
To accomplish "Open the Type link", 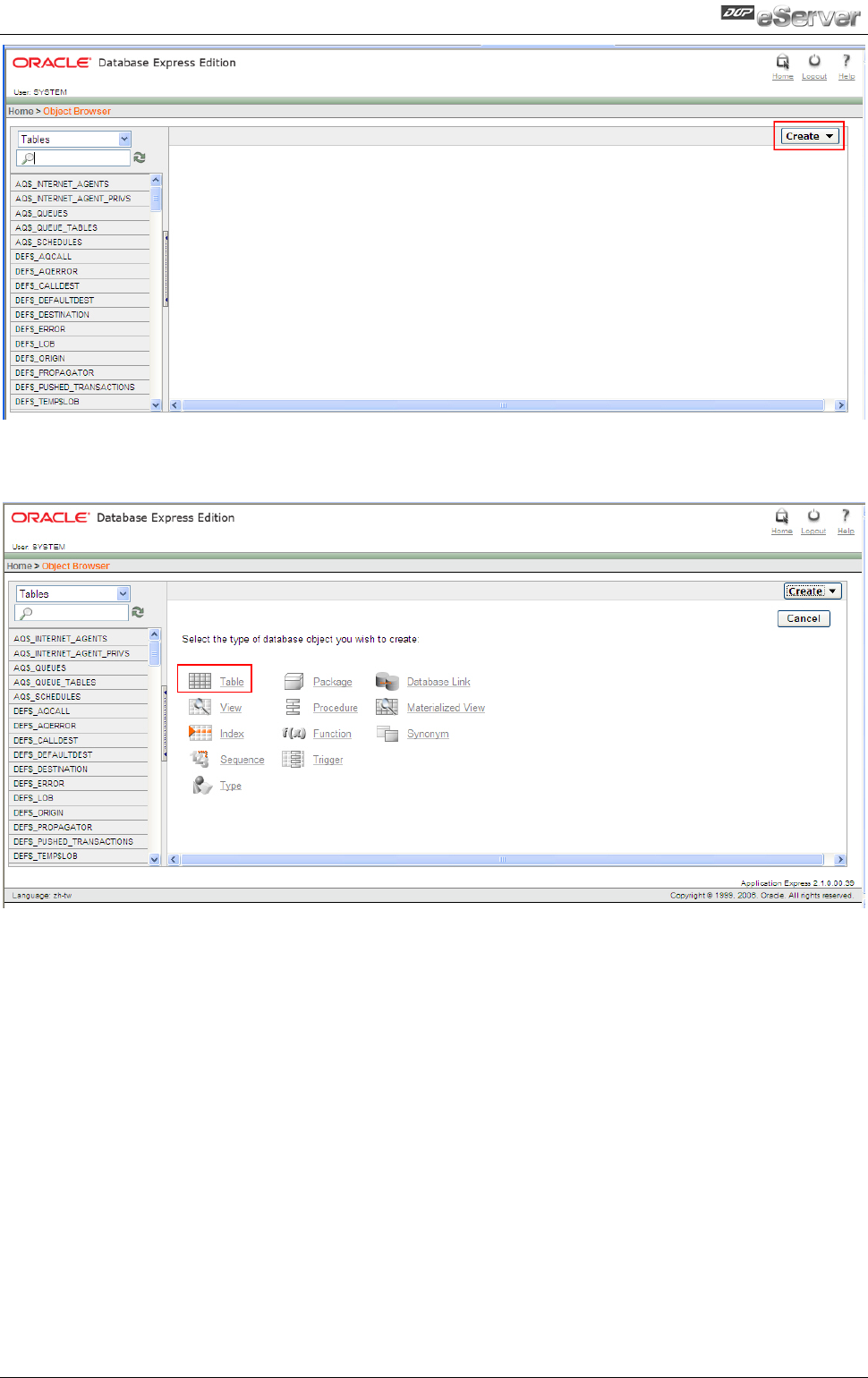I will click(x=231, y=786).
